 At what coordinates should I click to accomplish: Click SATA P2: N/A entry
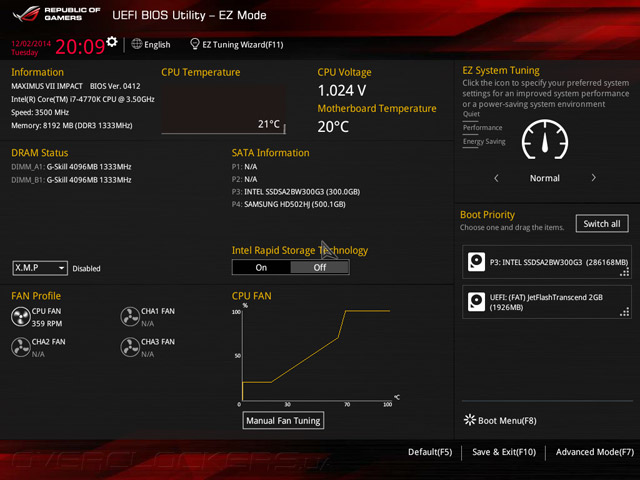click(x=244, y=179)
